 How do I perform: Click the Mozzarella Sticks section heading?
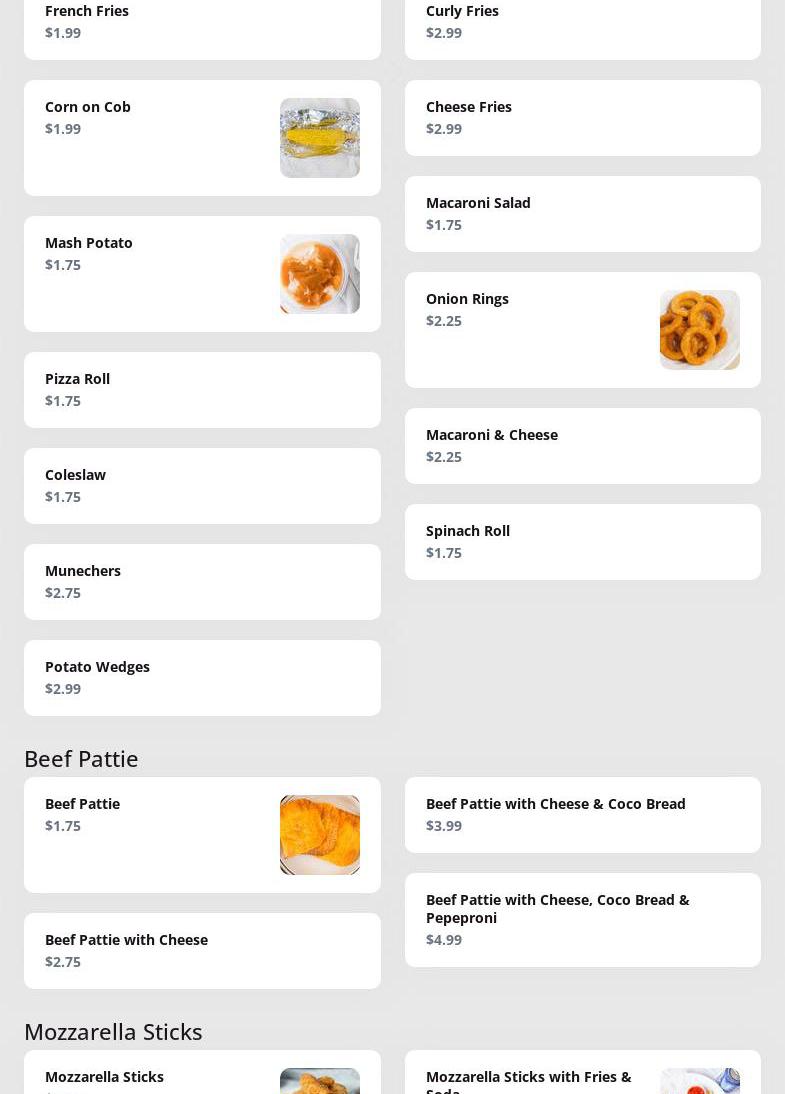[113, 1031]
